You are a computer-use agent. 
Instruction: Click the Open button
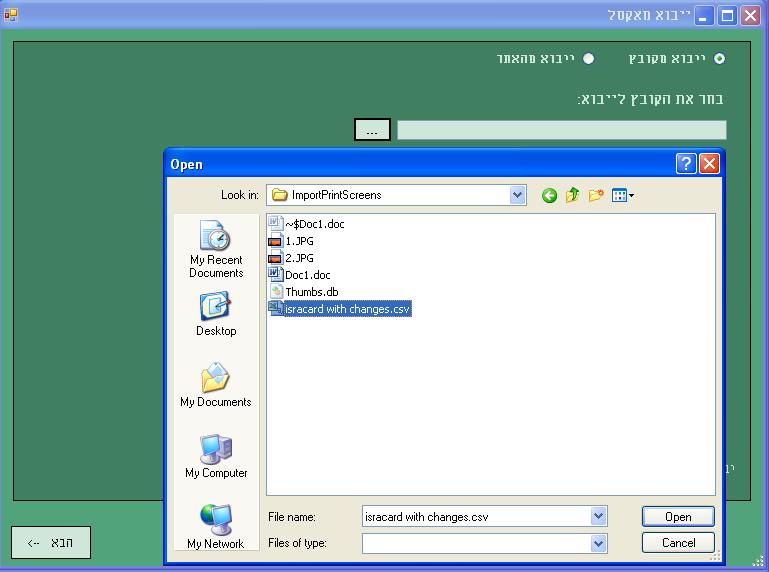[x=678, y=517]
